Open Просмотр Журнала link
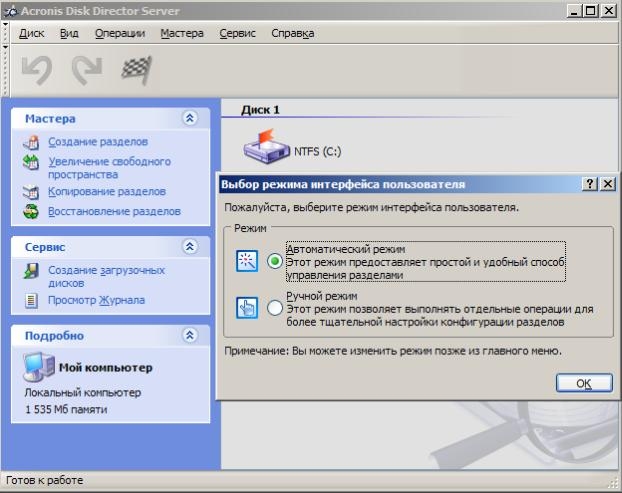 96,300
